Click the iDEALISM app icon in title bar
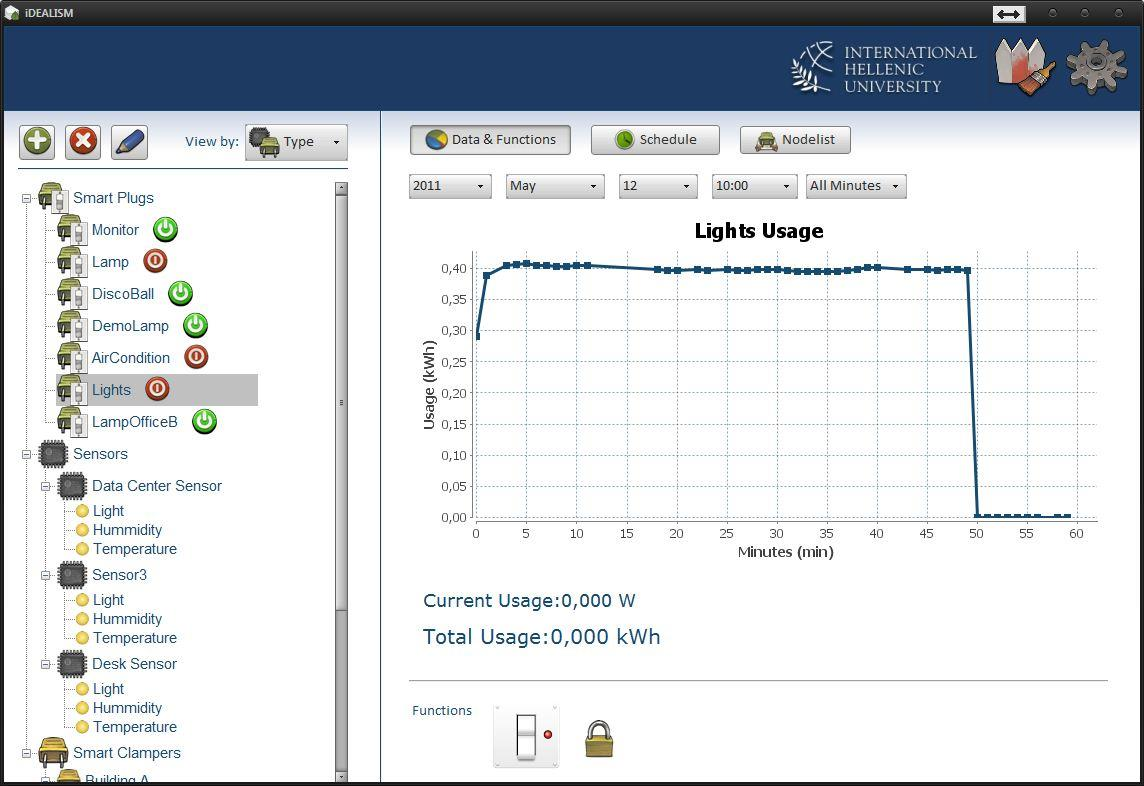The image size is (1144, 786). tap(12, 13)
